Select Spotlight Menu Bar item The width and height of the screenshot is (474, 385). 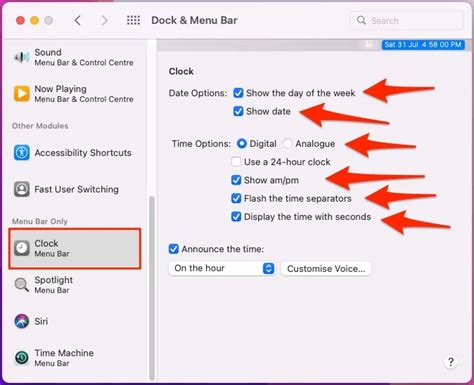tap(75, 285)
